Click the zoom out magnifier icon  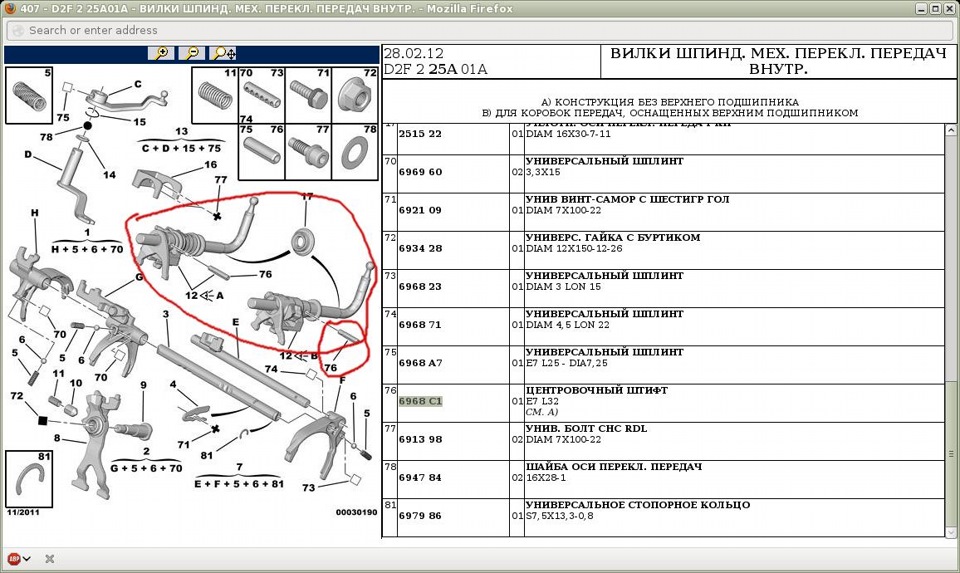192,53
